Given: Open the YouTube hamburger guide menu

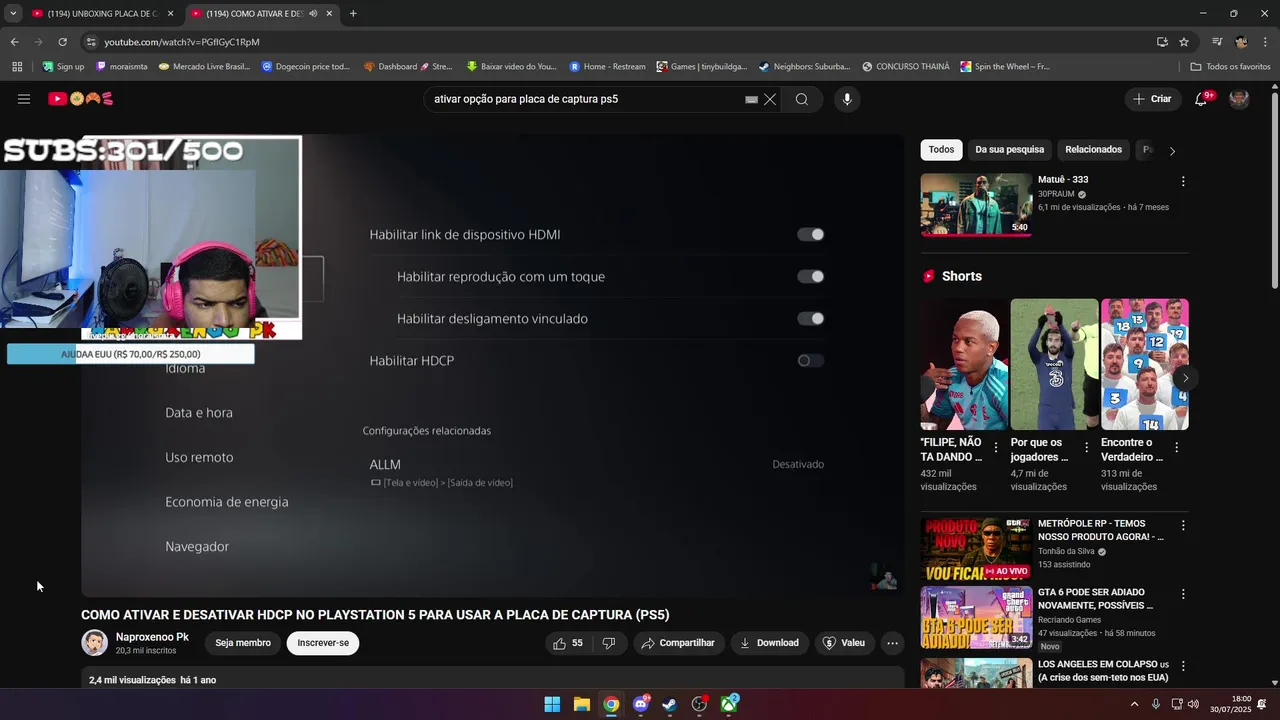Looking at the screenshot, I should click(x=24, y=99).
